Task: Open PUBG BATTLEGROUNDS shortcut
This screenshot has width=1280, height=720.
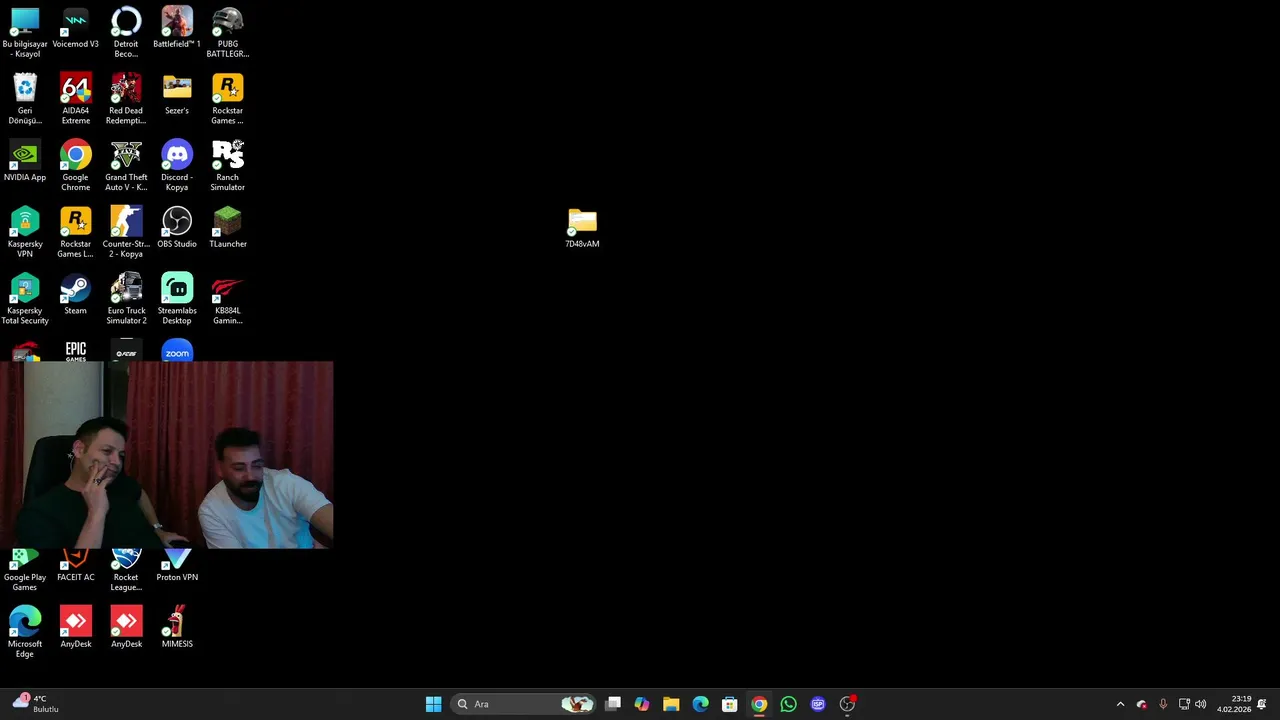Action: [x=228, y=32]
